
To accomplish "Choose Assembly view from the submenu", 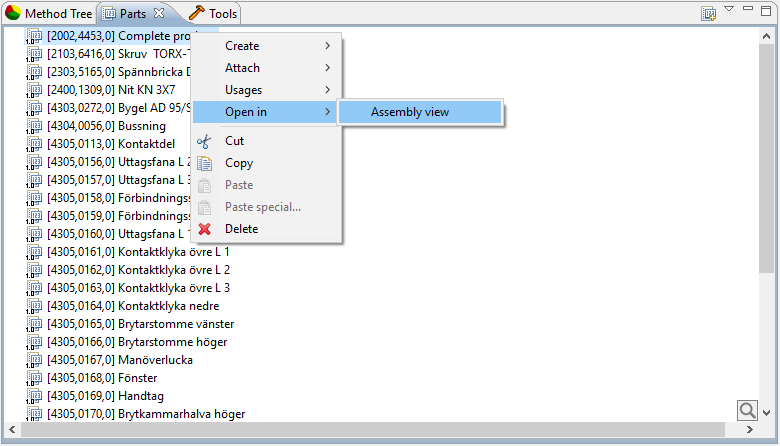I will click(x=410, y=112).
